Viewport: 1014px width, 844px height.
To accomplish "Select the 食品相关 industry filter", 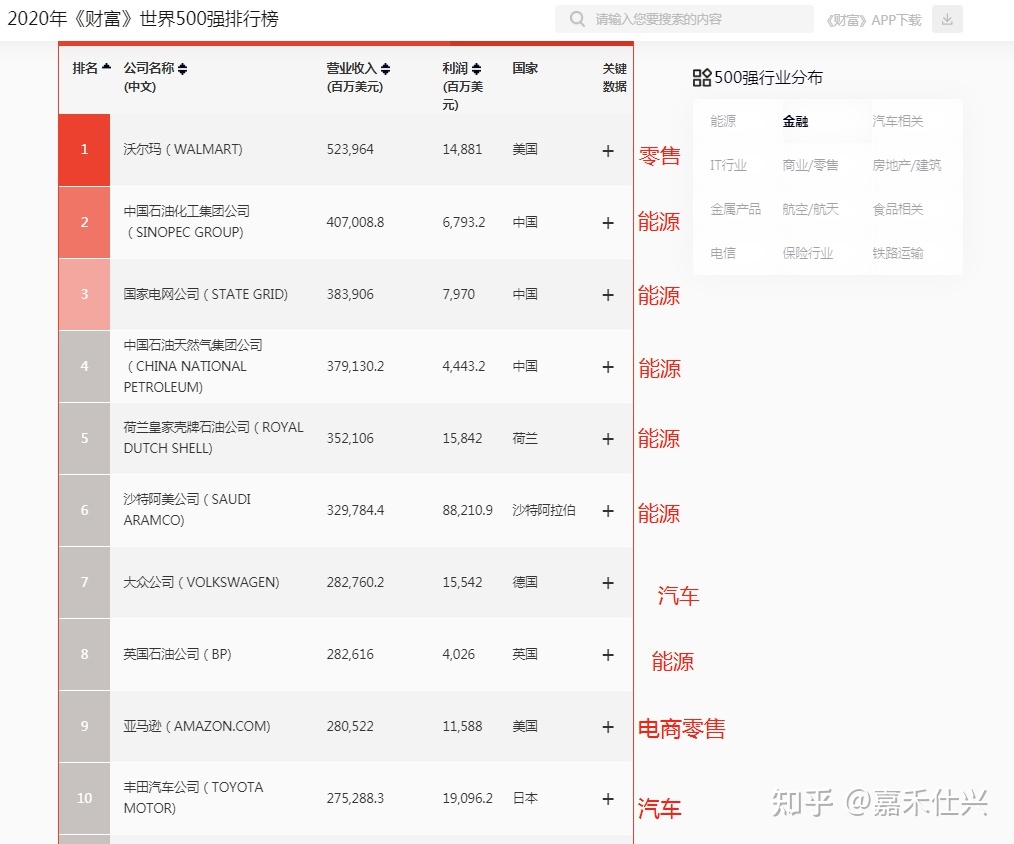I will (x=898, y=209).
